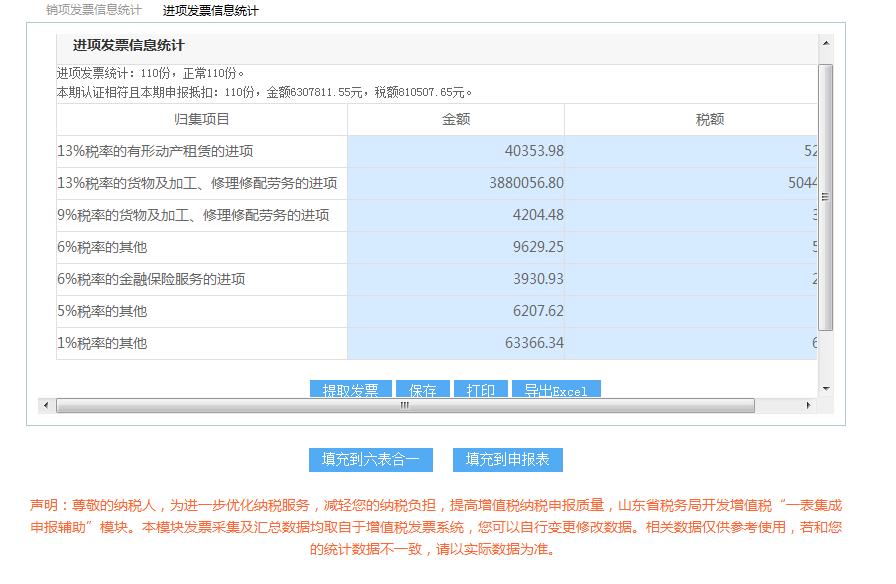Image resolution: width=896 pixels, height=584 pixels.
Task: Click the 保存 button to save data
Action: [x=421, y=389]
